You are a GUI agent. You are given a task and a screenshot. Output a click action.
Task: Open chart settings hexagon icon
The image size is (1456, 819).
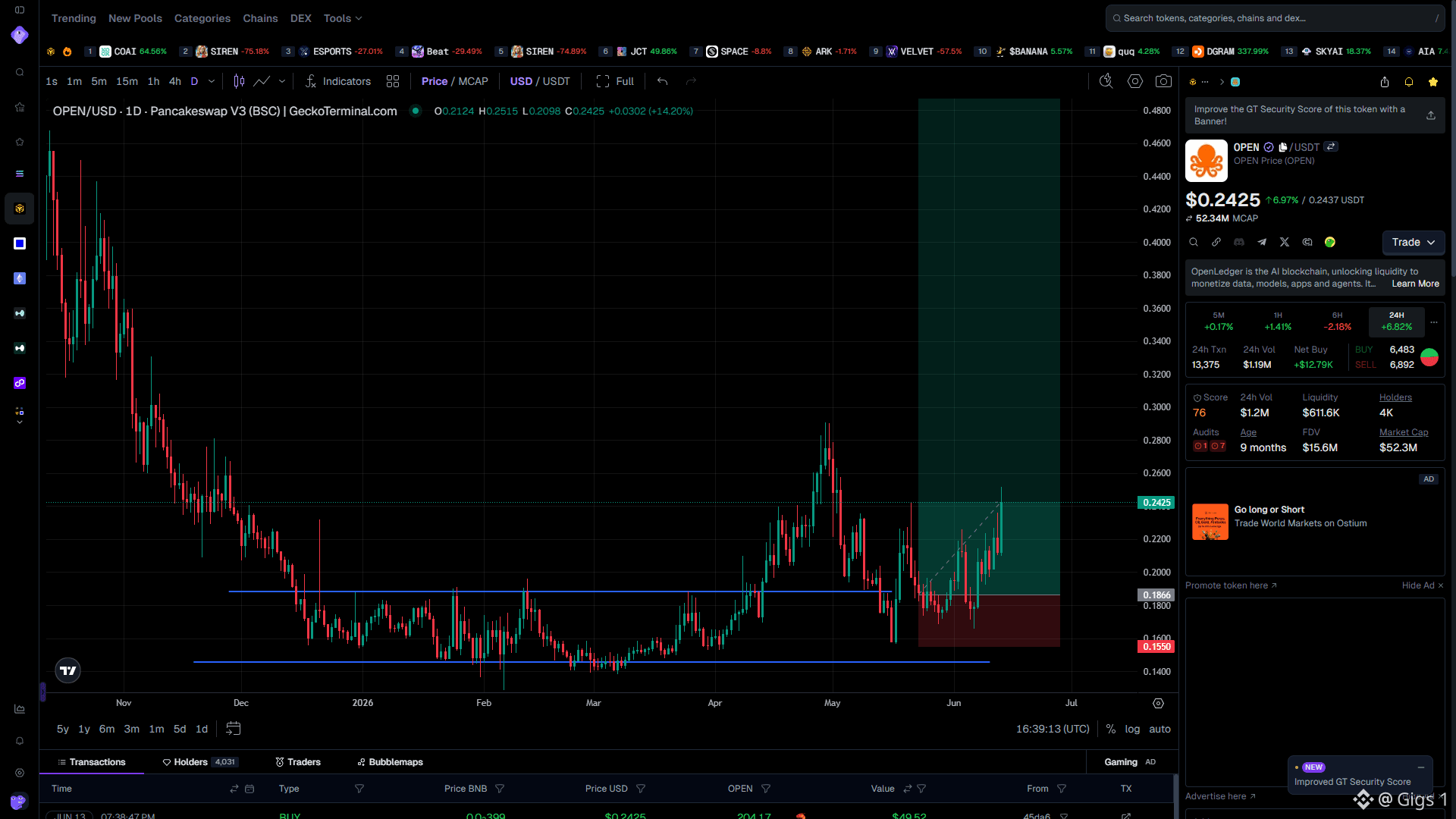point(1135,81)
